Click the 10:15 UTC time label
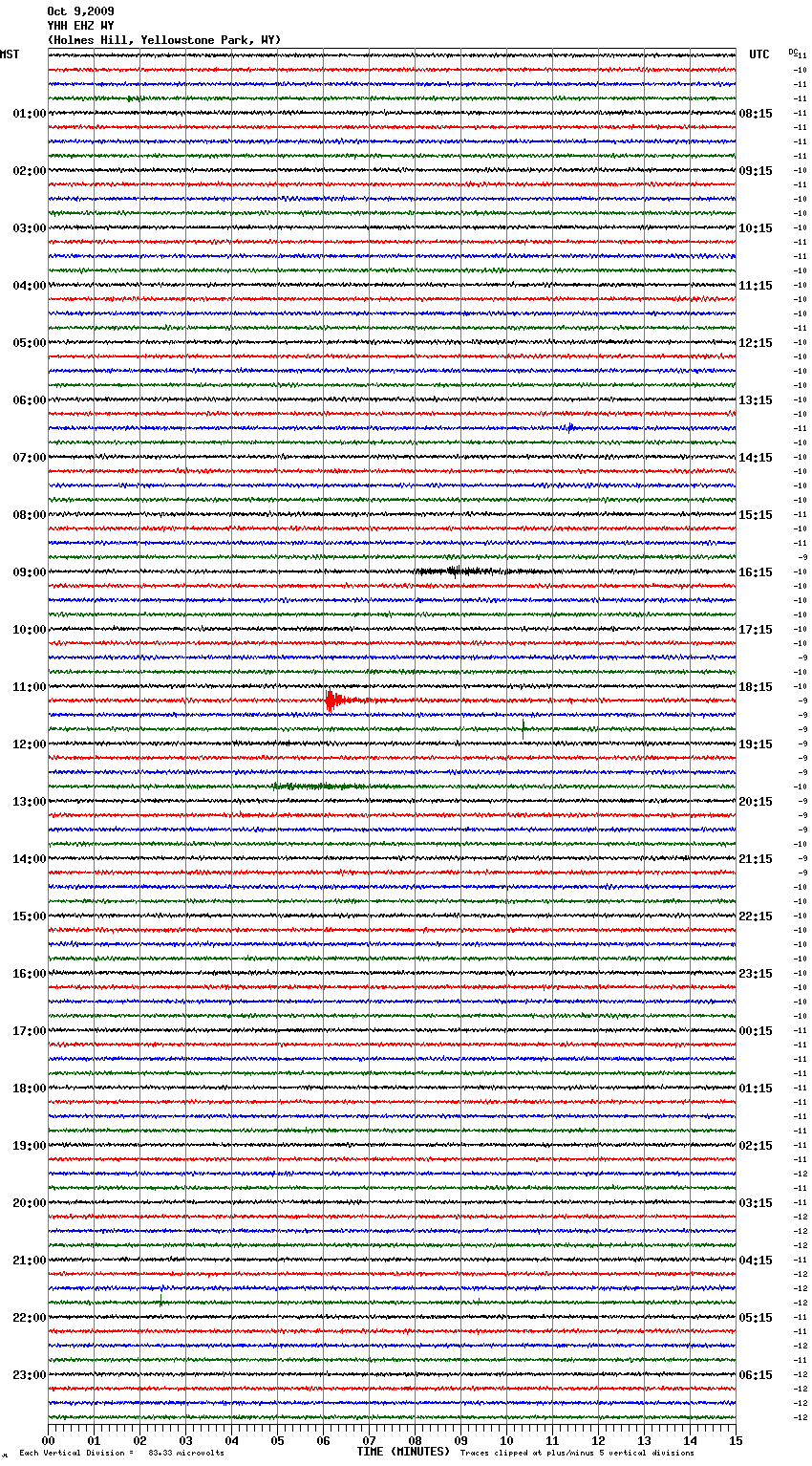The height and width of the screenshot is (1466, 812). [756, 228]
